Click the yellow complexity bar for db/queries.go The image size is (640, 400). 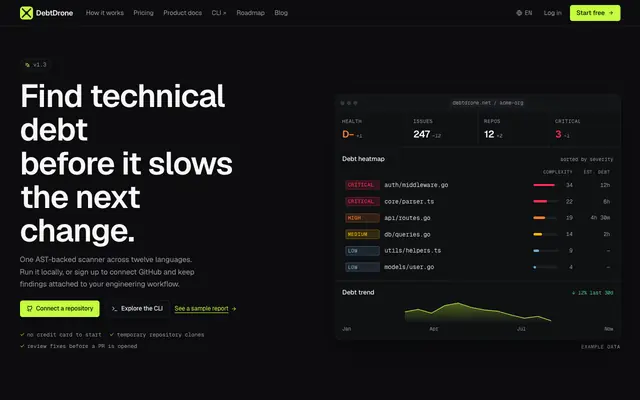538,234
